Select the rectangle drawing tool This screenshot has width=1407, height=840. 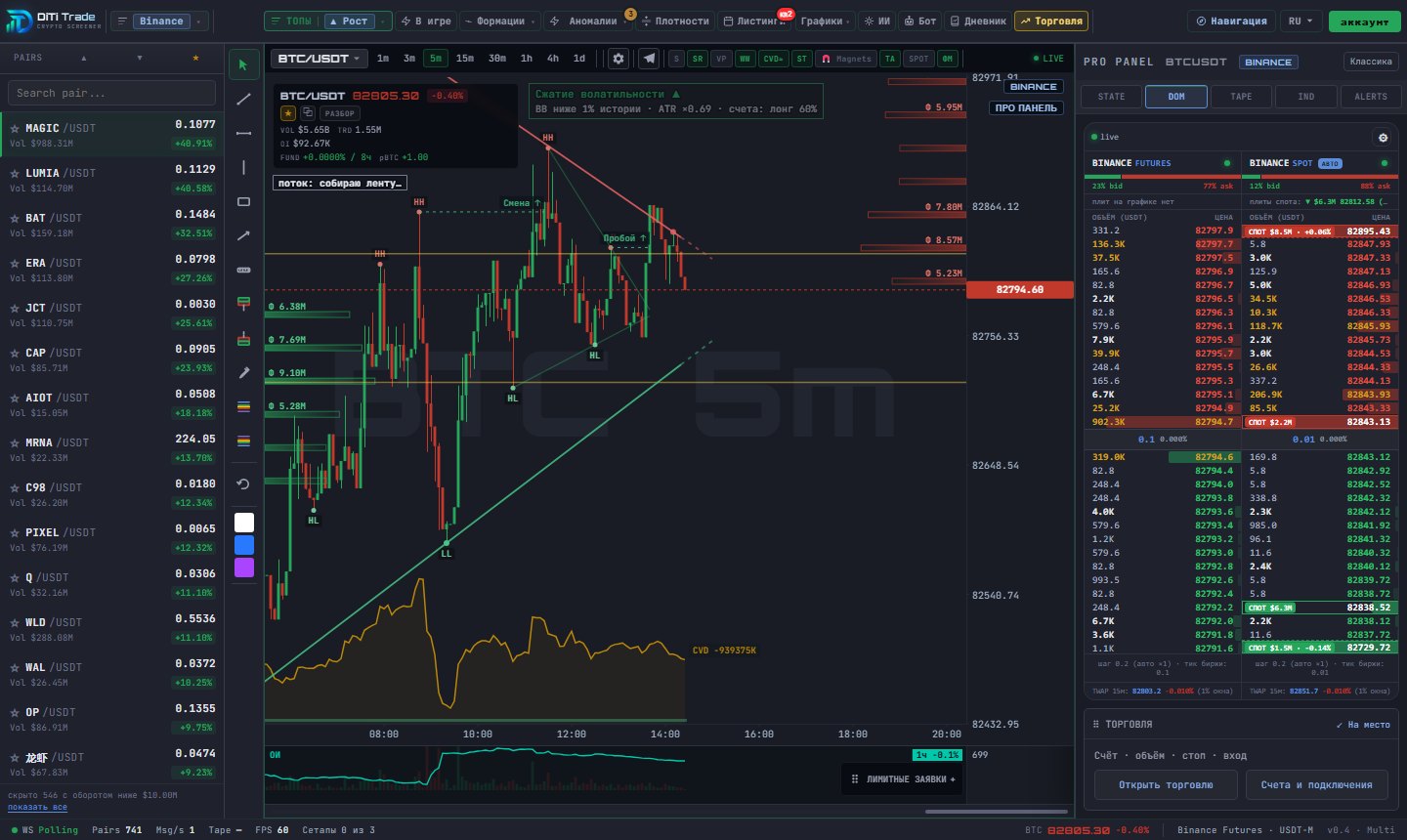pyautogui.click(x=244, y=201)
